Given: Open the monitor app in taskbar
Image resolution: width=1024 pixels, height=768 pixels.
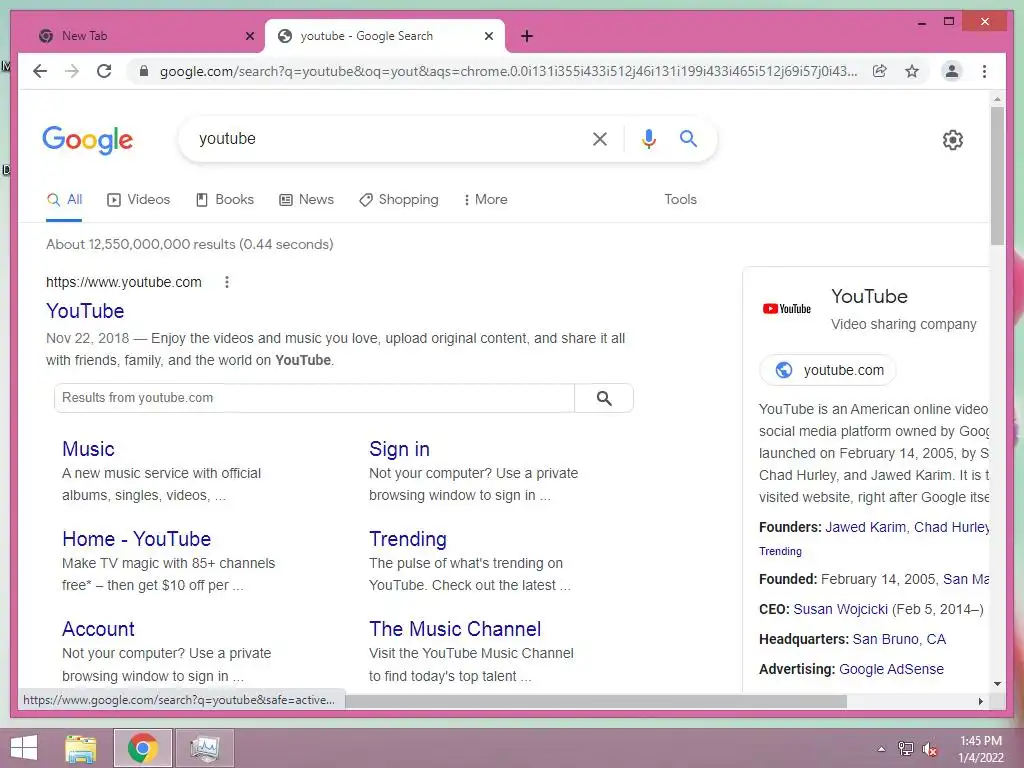Looking at the screenshot, I should 205,748.
